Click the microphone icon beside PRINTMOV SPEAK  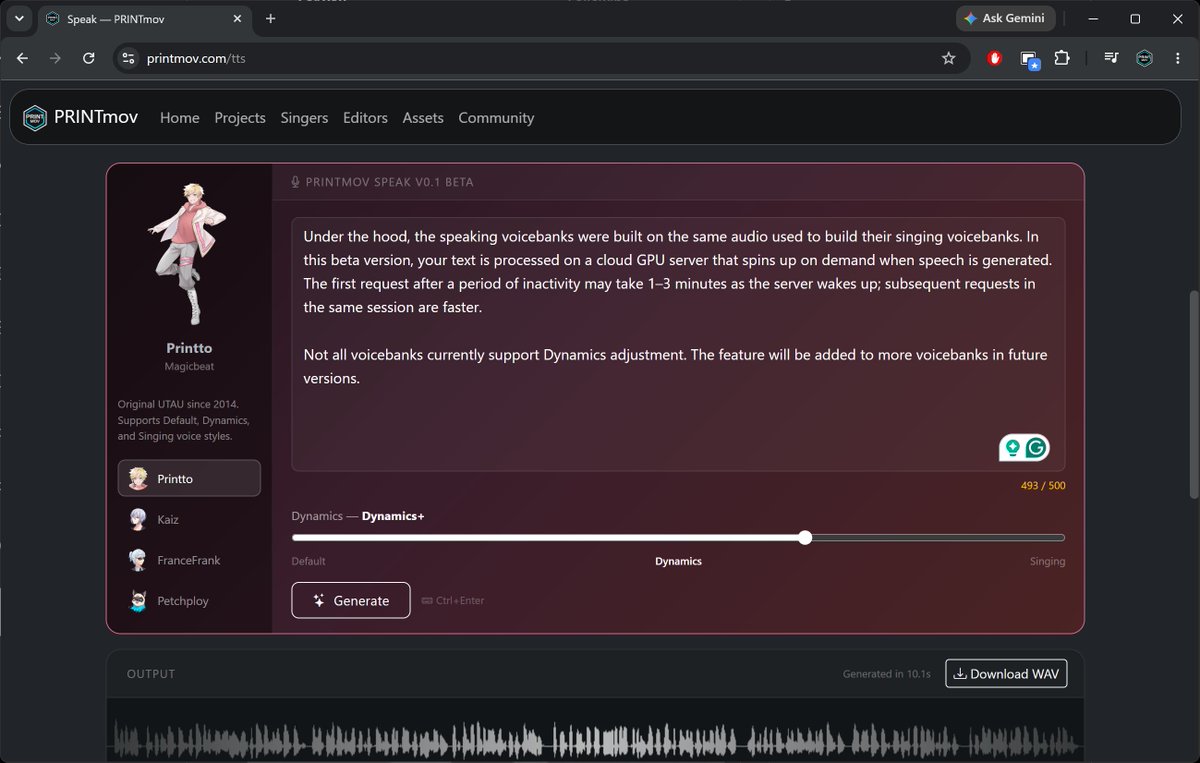(295, 182)
